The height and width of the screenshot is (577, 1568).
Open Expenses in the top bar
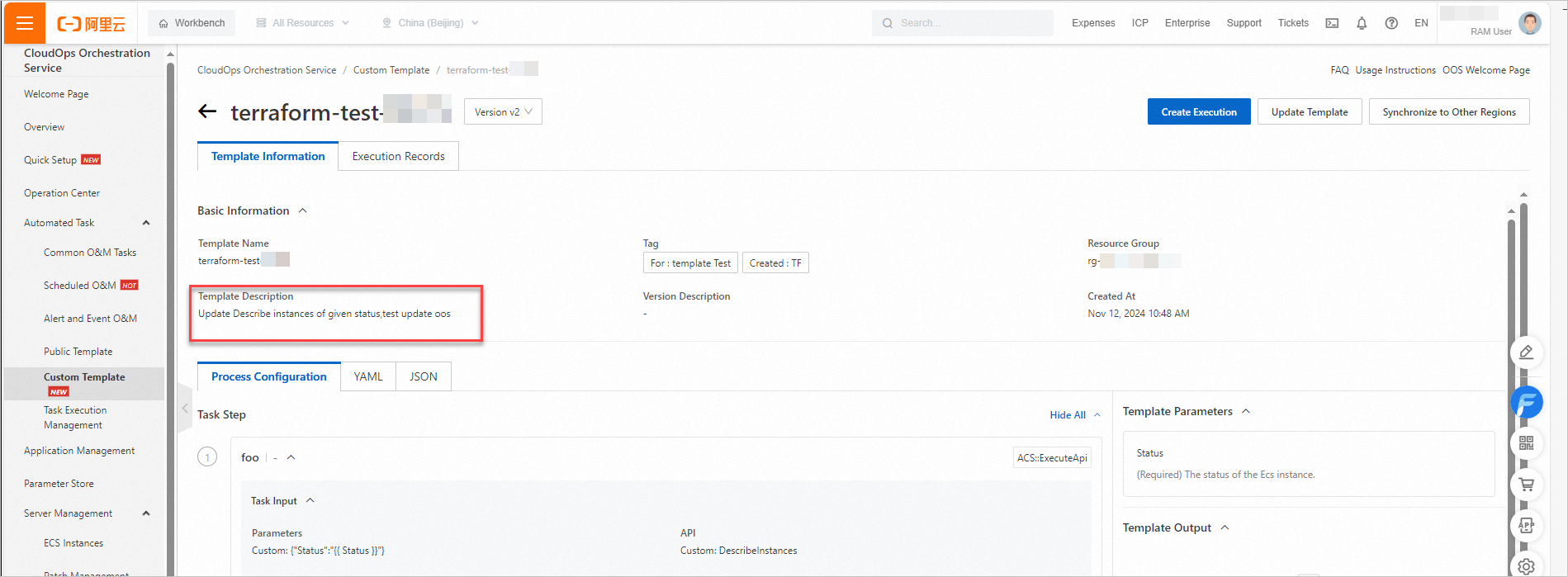point(1093,23)
